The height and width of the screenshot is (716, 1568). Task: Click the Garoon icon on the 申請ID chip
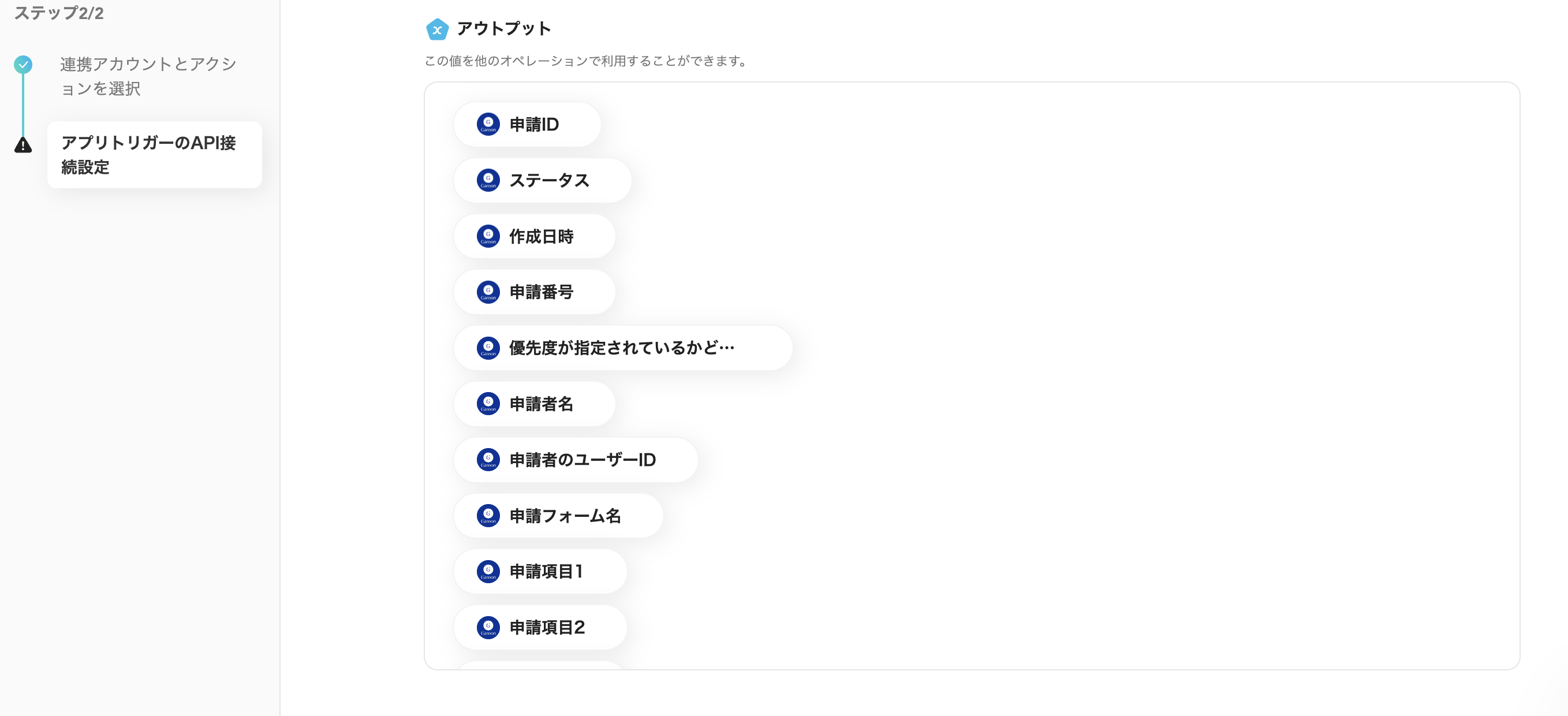(489, 124)
